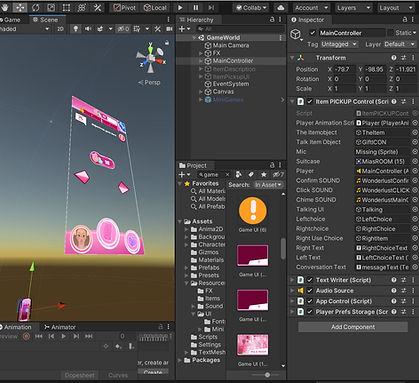Disable Audio Source component checkbox
419x383 pixels.
[310, 291]
